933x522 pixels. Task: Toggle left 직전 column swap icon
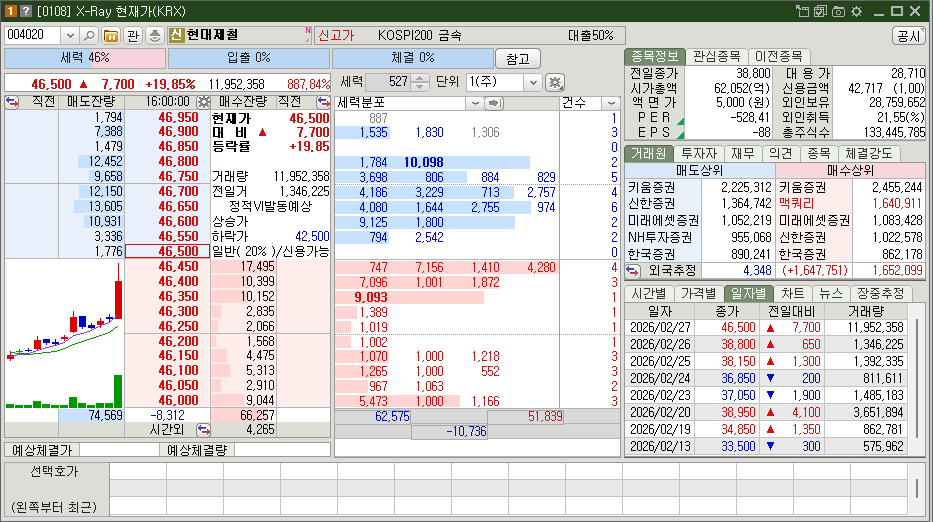pyautogui.click(x=13, y=102)
